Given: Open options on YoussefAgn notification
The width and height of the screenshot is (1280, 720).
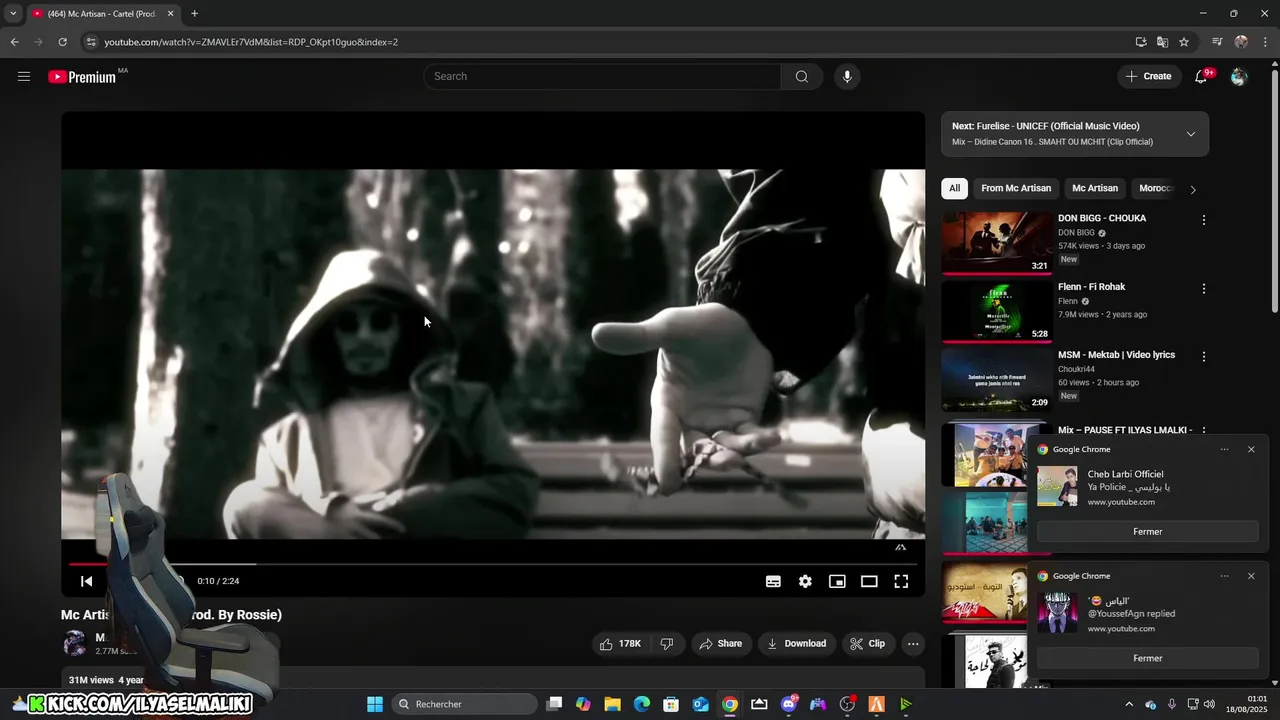Looking at the screenshot, I should (x=1224, y=576).
